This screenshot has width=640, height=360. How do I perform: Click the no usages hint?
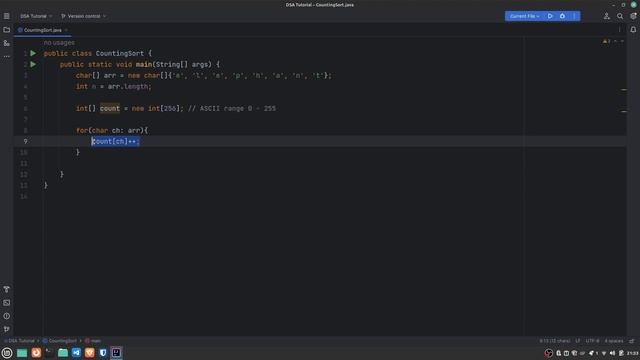59,42
